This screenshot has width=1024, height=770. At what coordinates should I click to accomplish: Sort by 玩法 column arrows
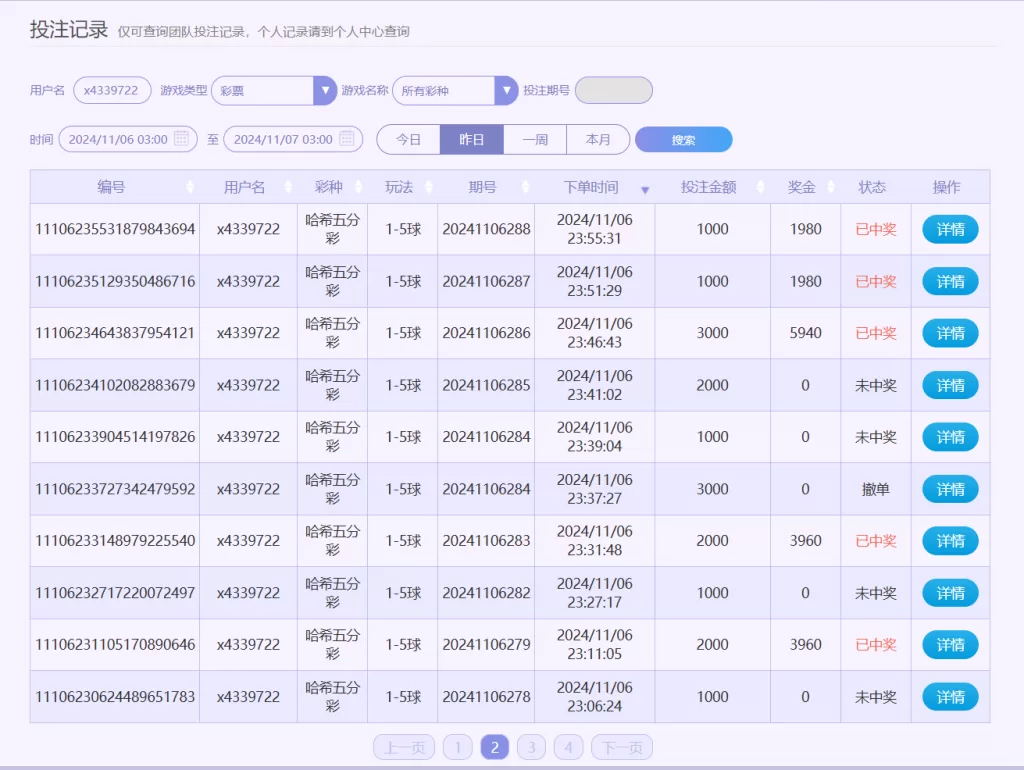(x=428, y=187)
